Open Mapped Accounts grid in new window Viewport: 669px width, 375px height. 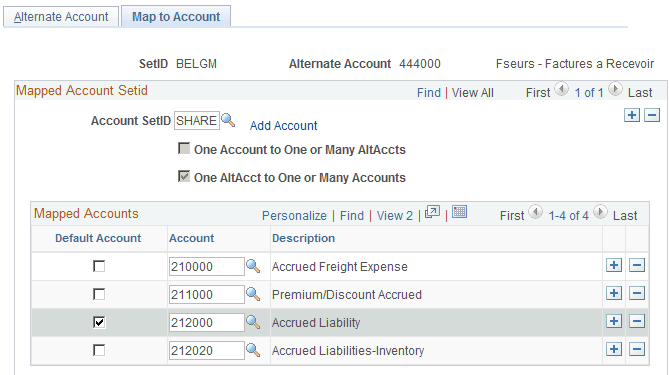pos(432,212)
